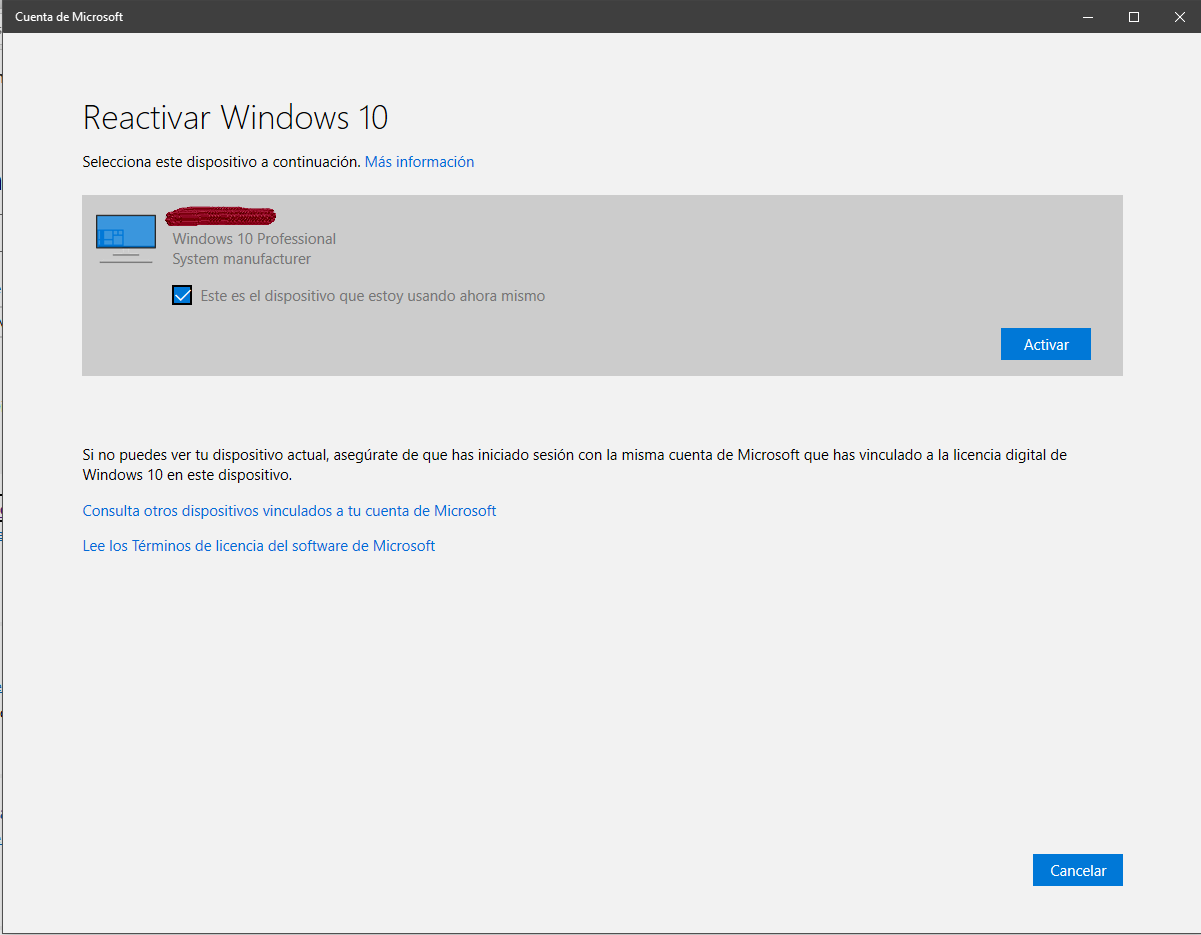The height and width of the screenshot is (935, 1201).
Task: Select 'Cuenta de Microsoft' window title
Action: [x=69, y=17]
